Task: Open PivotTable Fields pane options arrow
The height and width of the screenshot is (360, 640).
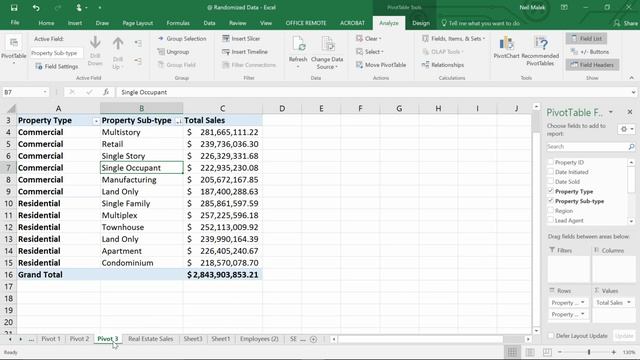Action: [x=611, y=112]
